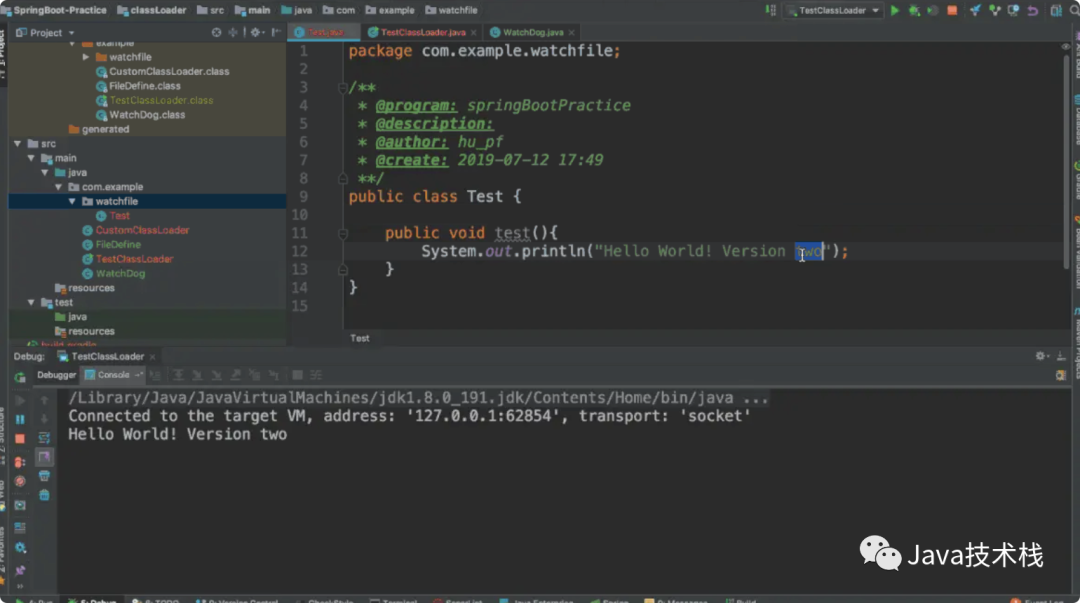
Task: Collapse the main folder node
Action: tap(31, 158)
